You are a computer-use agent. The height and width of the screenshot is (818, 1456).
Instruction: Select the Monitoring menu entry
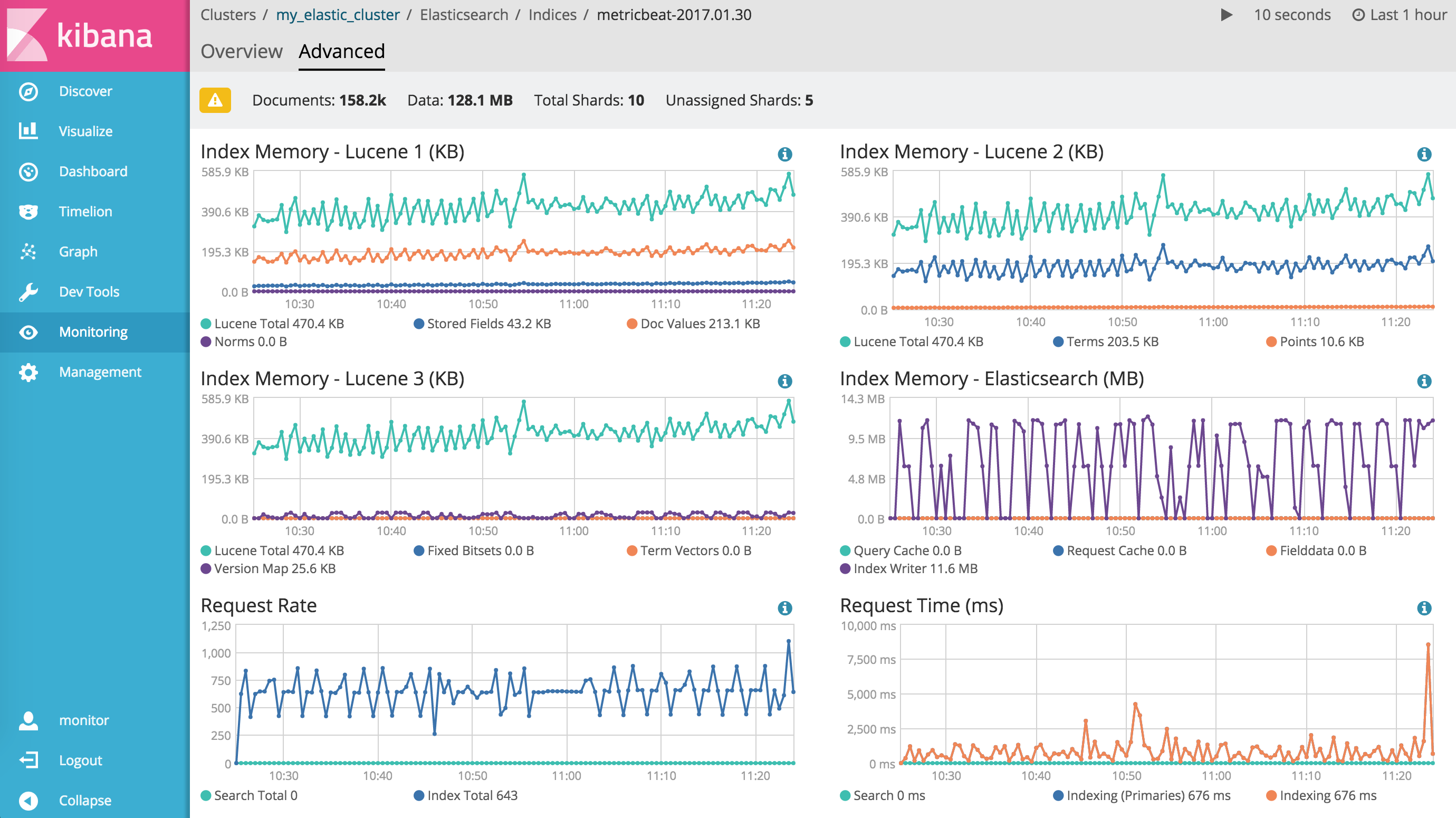(x=93, y=331)
